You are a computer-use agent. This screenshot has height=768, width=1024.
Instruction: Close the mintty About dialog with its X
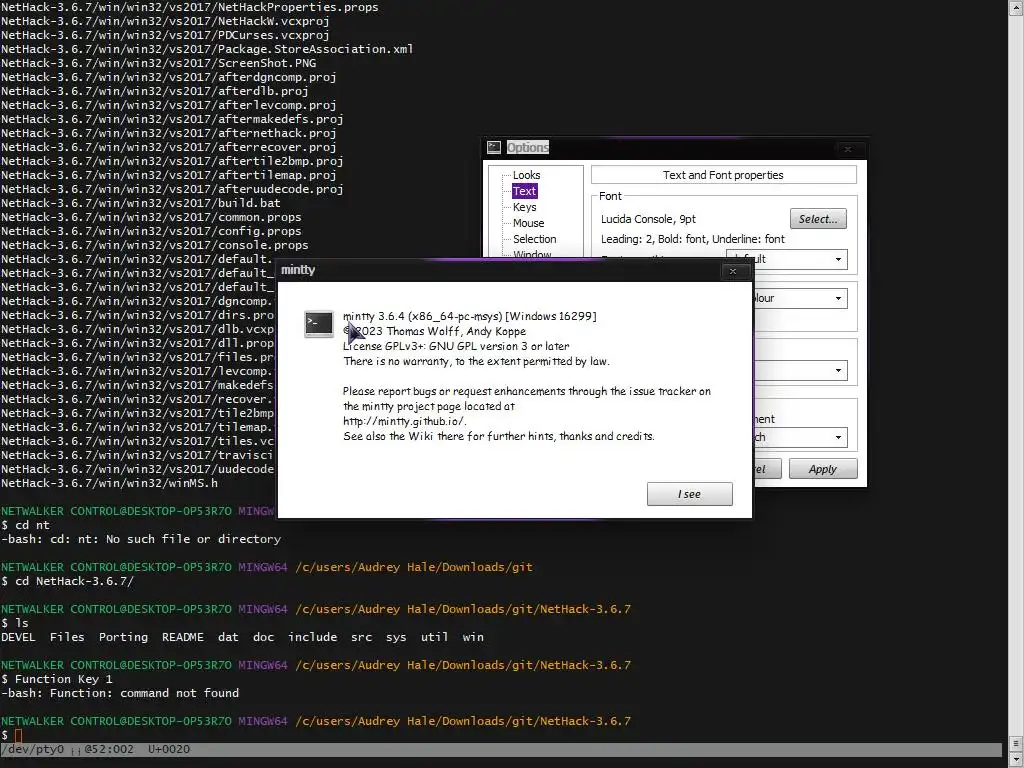(733, 271)
